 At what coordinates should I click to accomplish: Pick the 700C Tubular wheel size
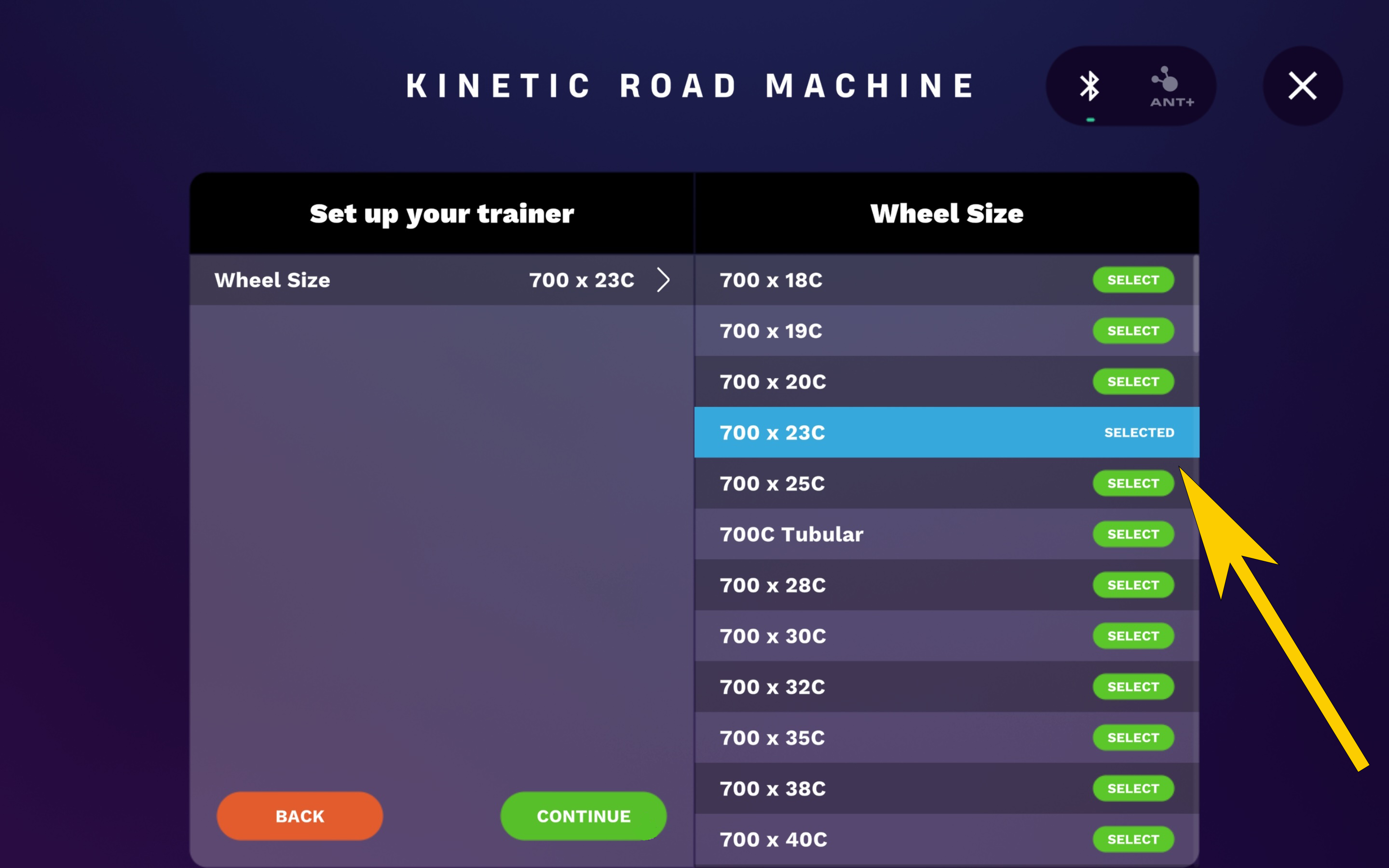coord(1132,534)
